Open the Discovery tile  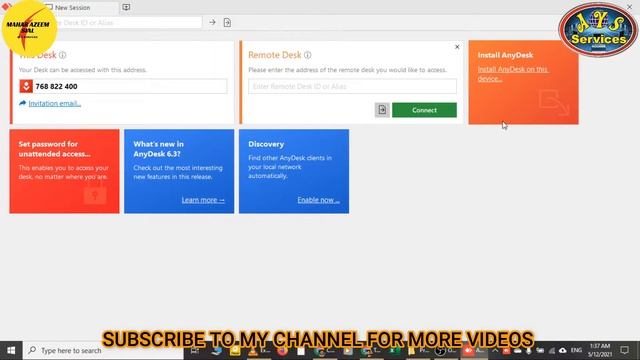pos(294,171)
